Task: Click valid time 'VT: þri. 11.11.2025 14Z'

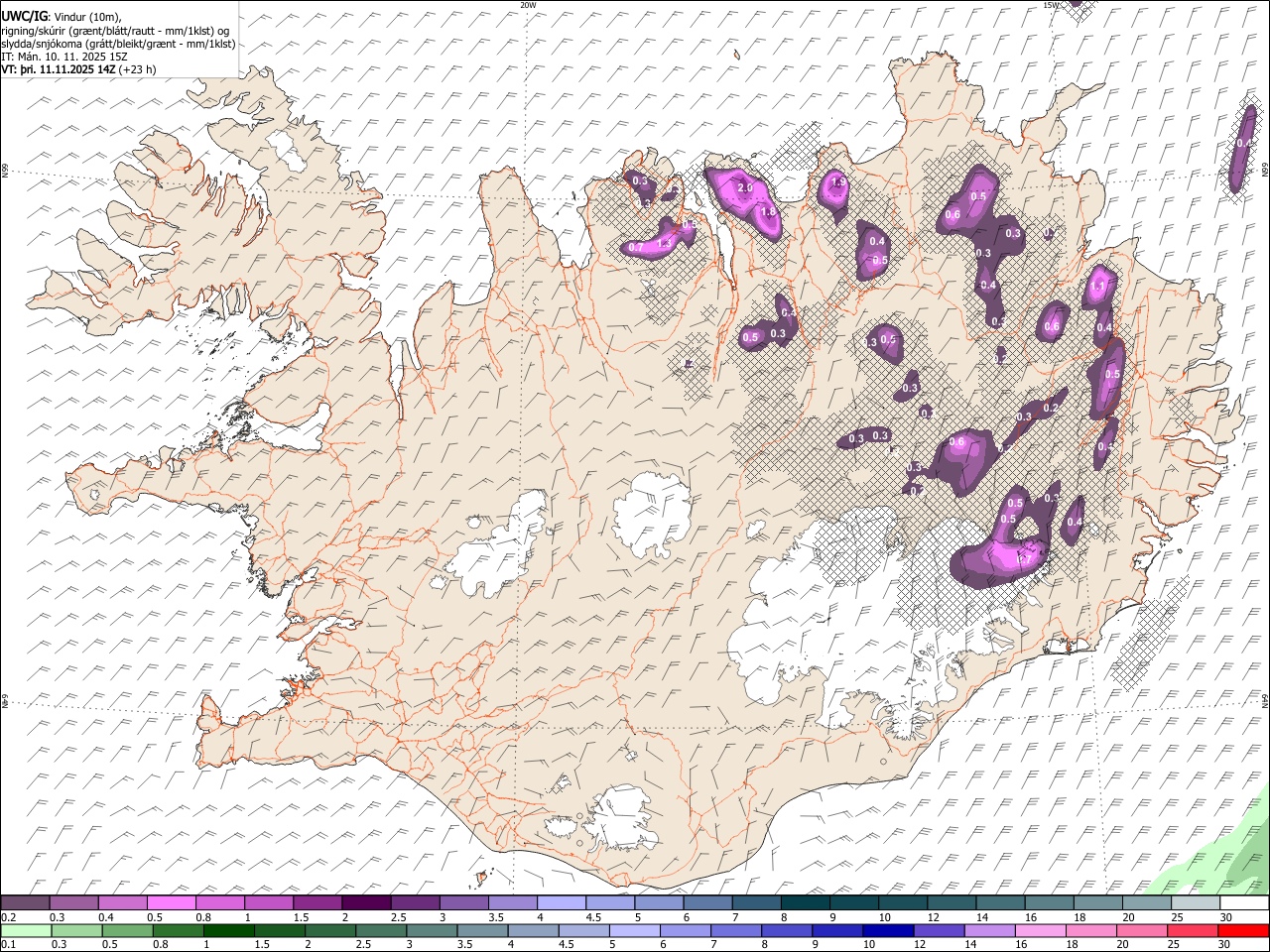Action: 59,70
